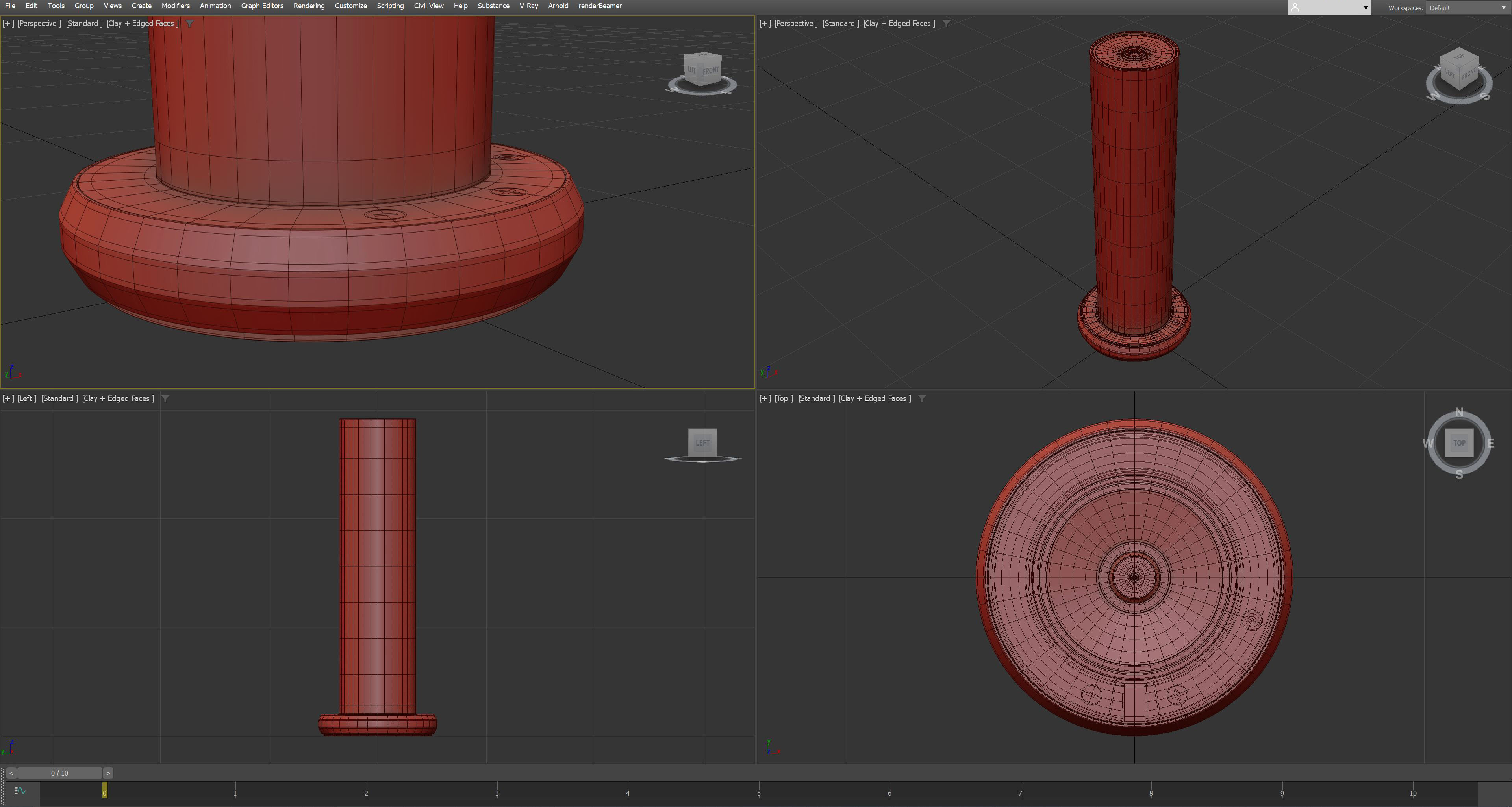Click the FRONT face on the Perspective ViewCube
Viewport: 1512px width, 807px height.
tap(712, 70)
